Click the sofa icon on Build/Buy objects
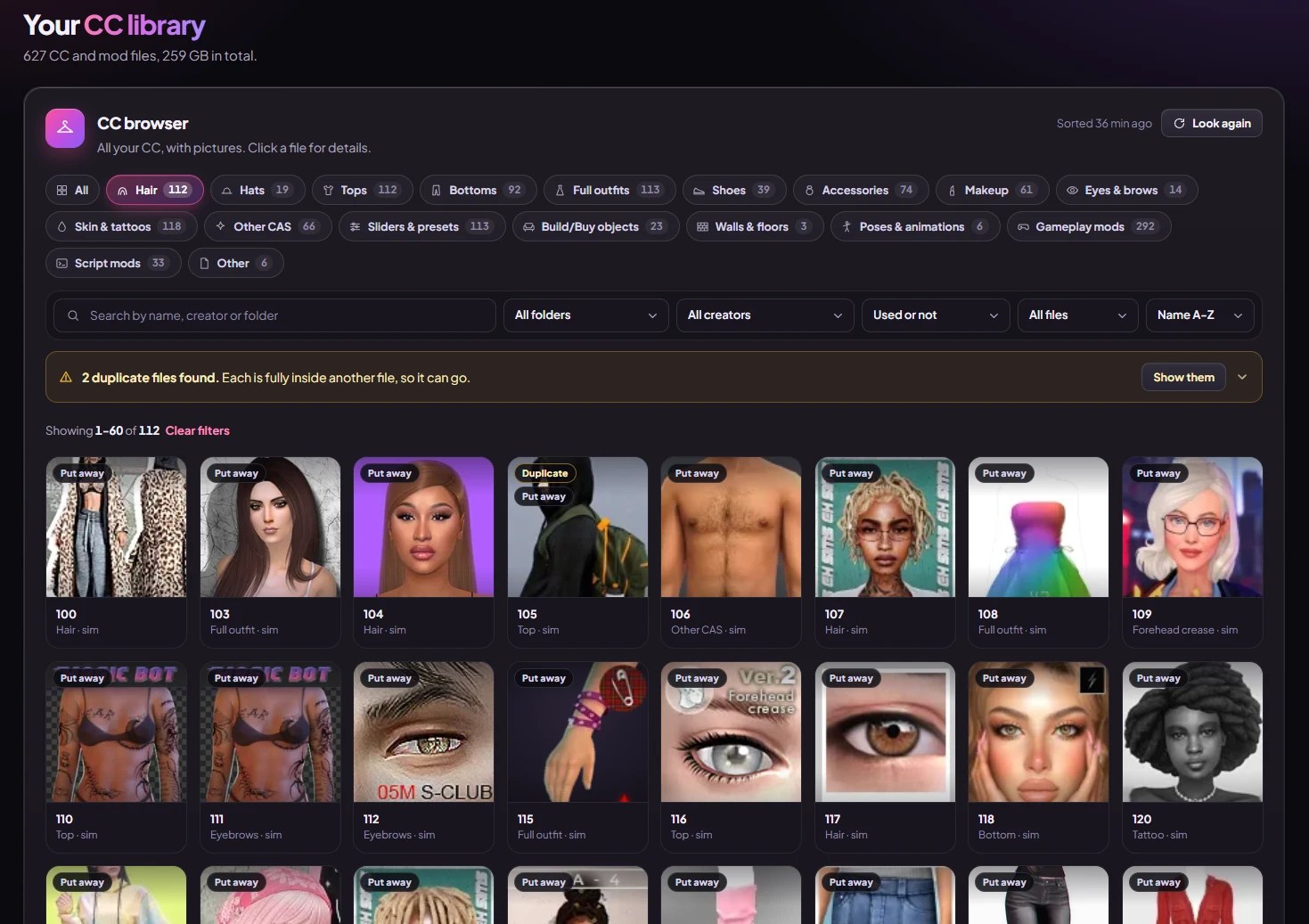1309x924 pixels. click(528, 227)
